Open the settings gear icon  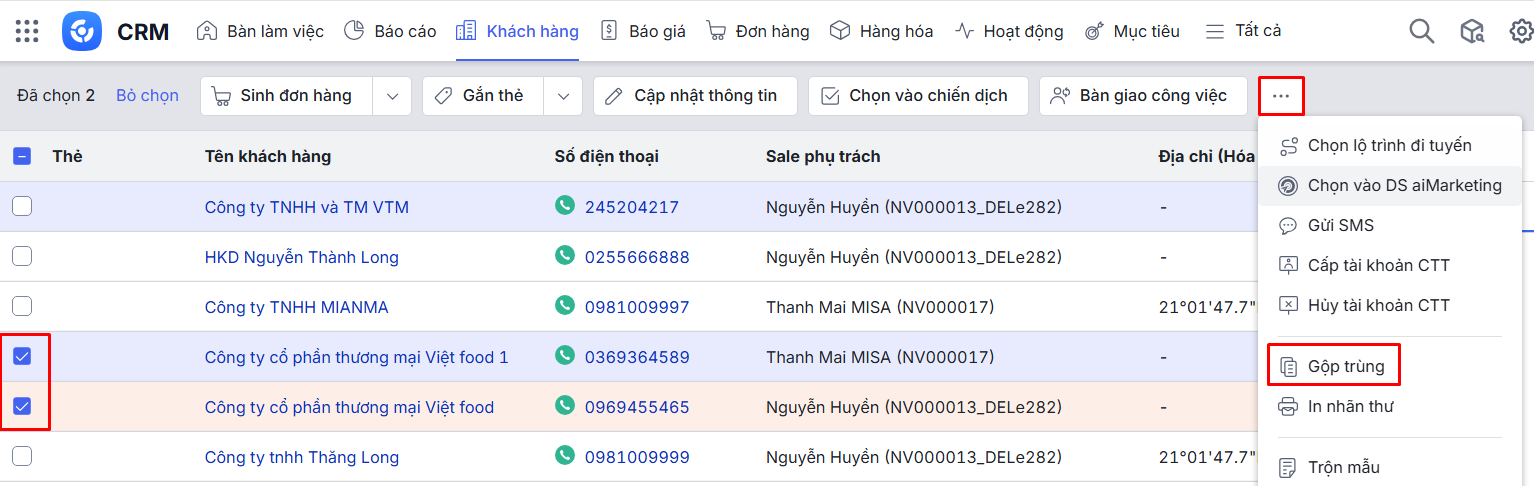tap(1521, 31)
